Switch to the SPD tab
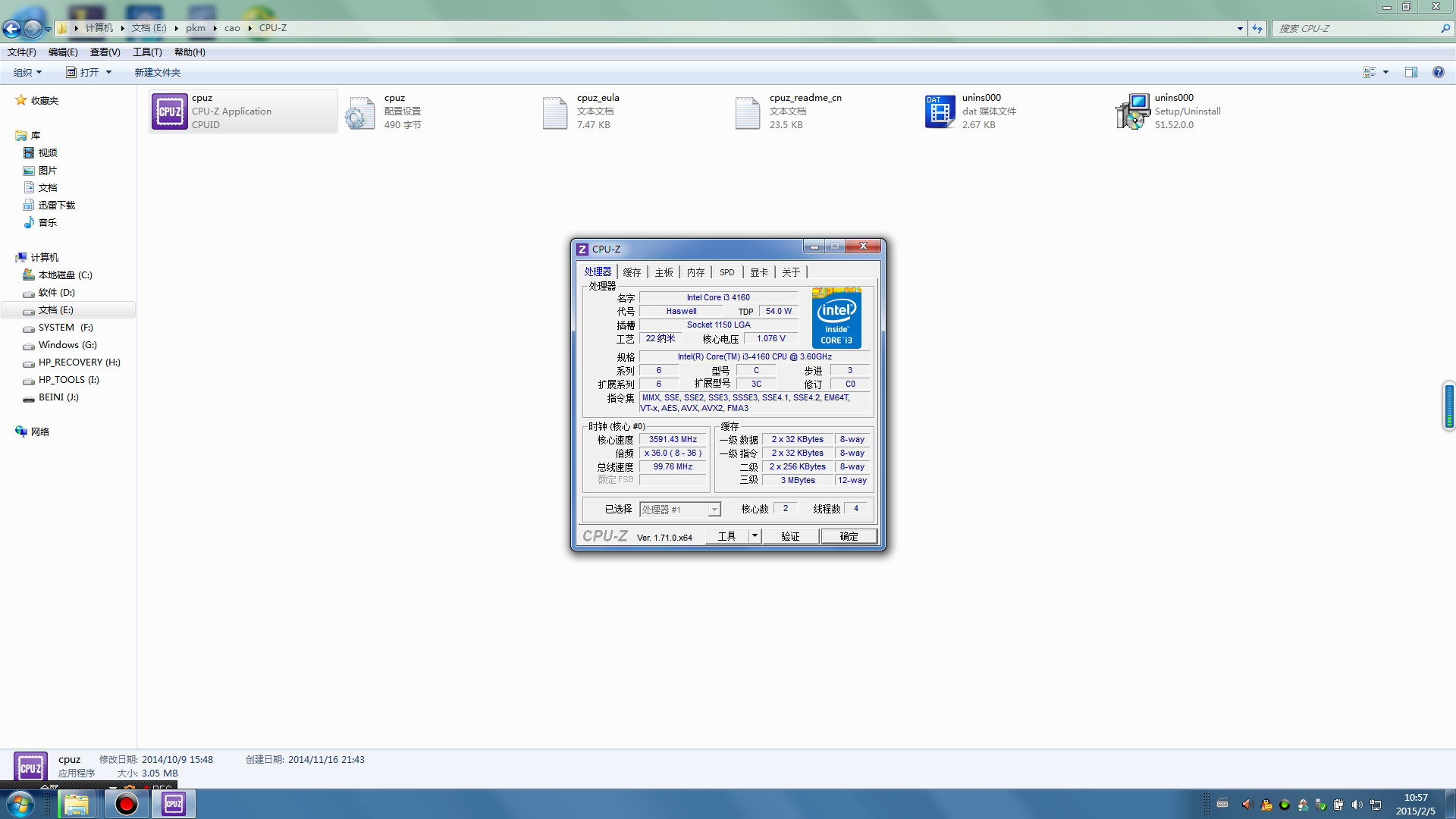The height and width of the screenshot is (819, 1456). click(726, 272)
